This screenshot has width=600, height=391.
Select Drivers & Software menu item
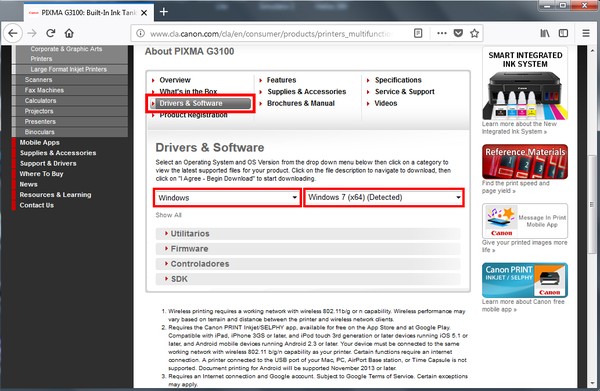click(x=201, y=103)
